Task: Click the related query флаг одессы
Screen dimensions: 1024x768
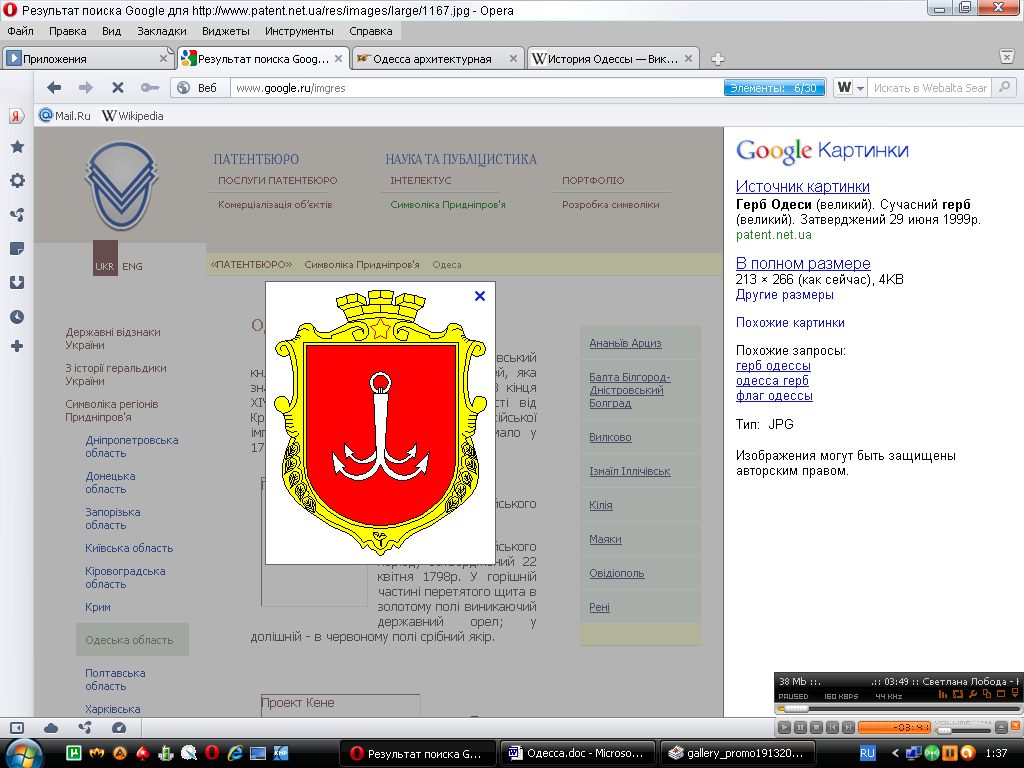Action: (774, 396)
